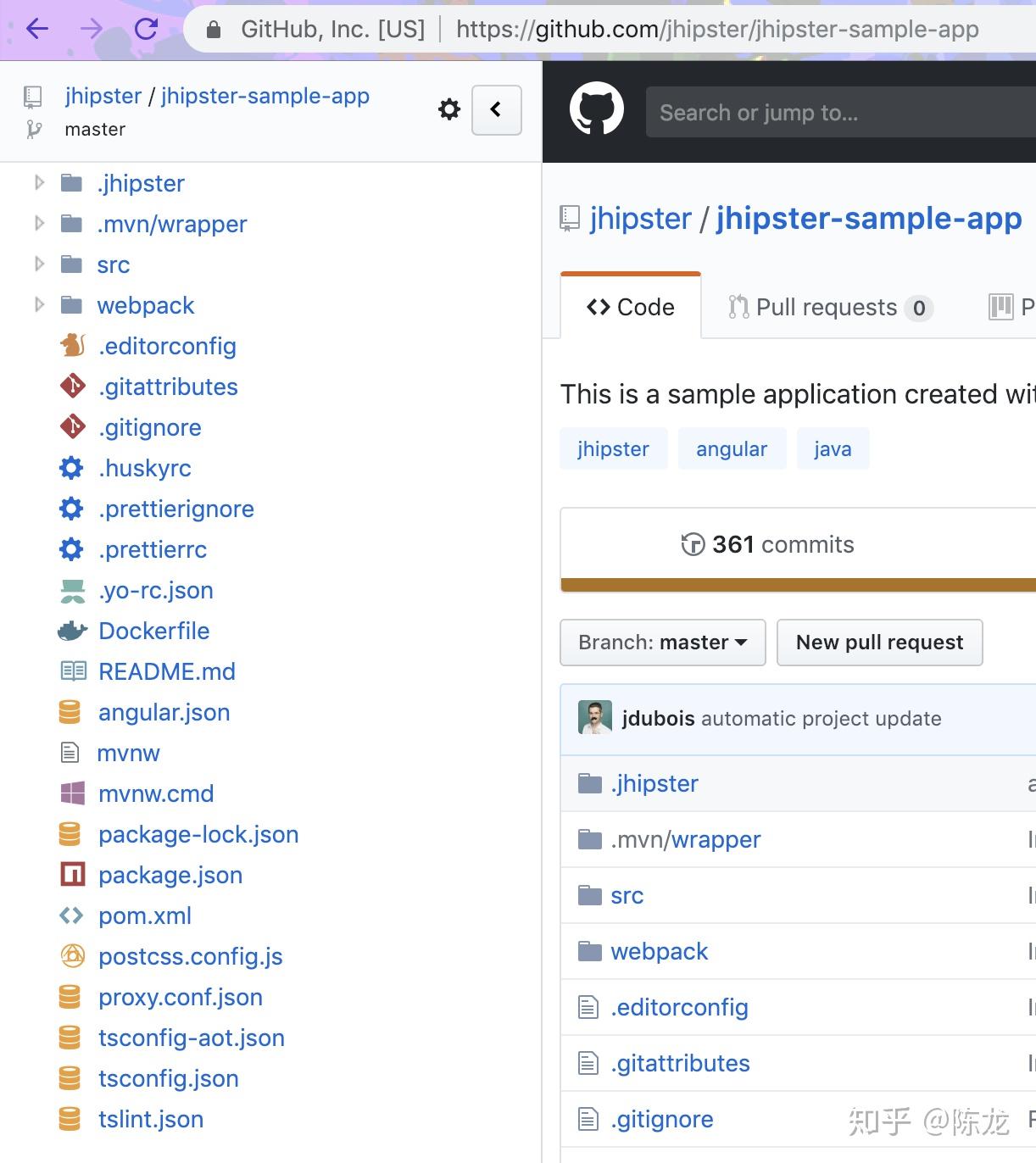Click the browser back arrow

point(37,29)
